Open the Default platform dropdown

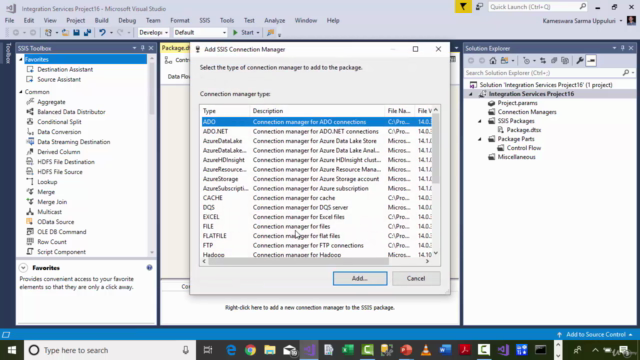coord(200,33)
